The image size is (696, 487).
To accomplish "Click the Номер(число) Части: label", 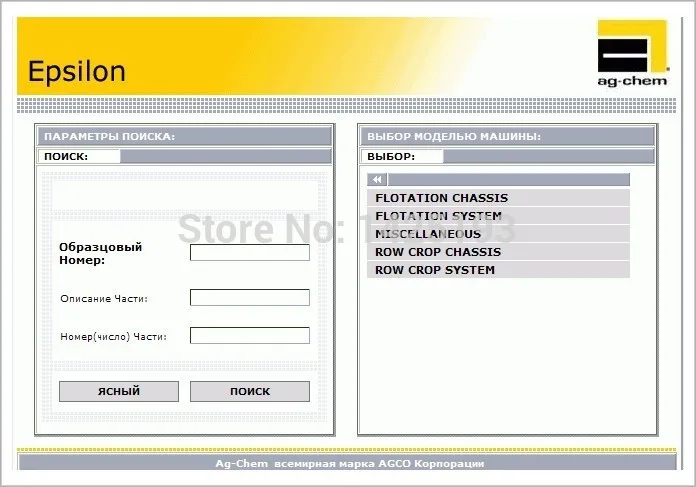I will coord(114,337).
